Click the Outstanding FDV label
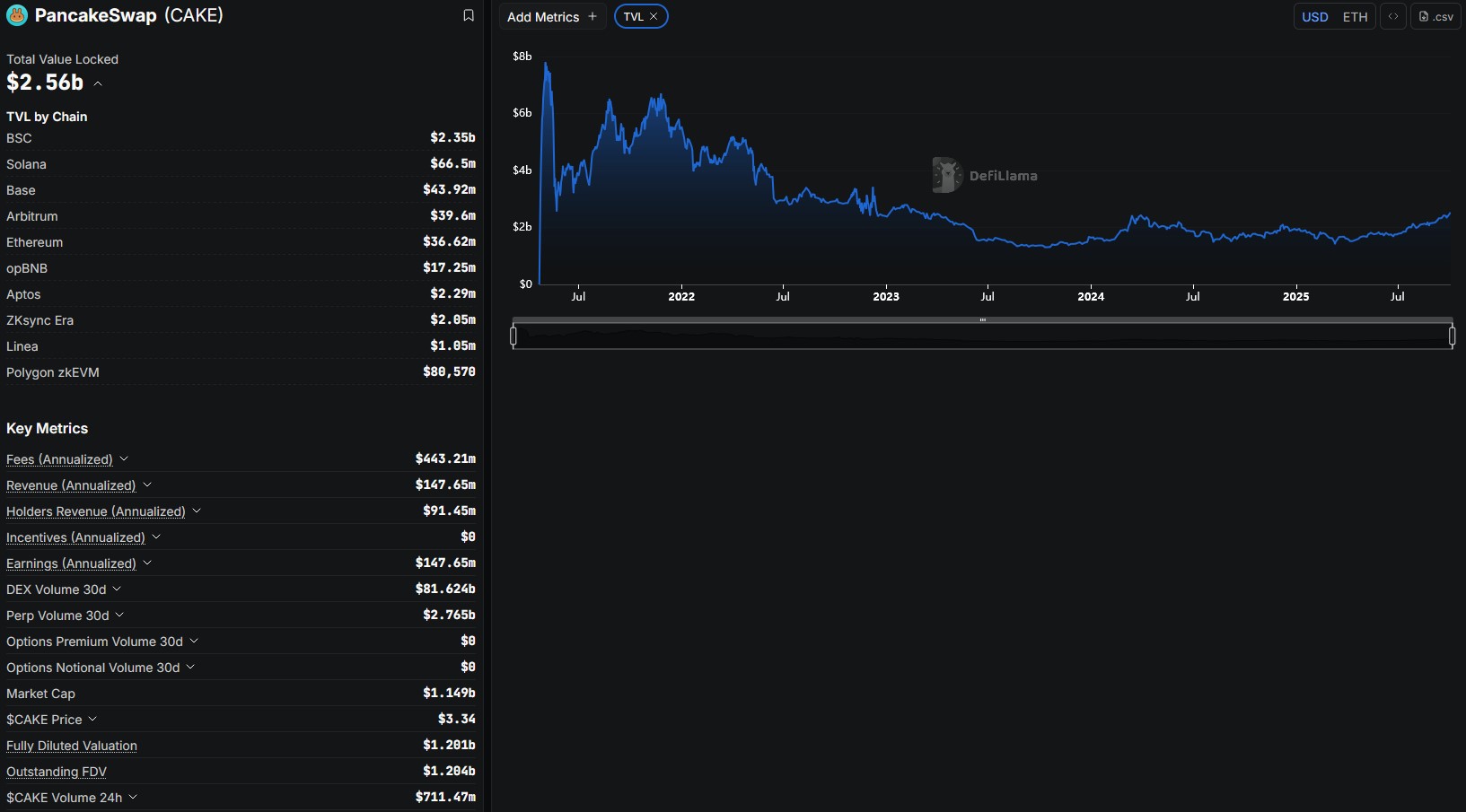The height and width of the screenshot is (812, 1466). pos(57,772)
